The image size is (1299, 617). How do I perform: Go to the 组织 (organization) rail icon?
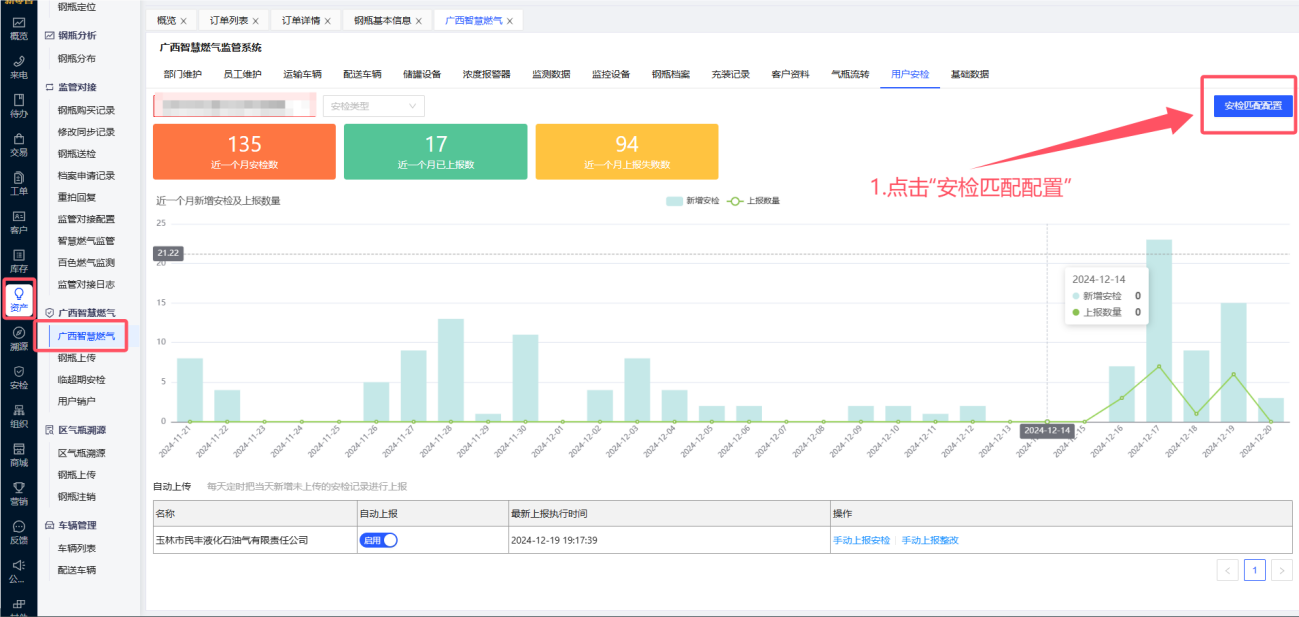pos(18,416)
